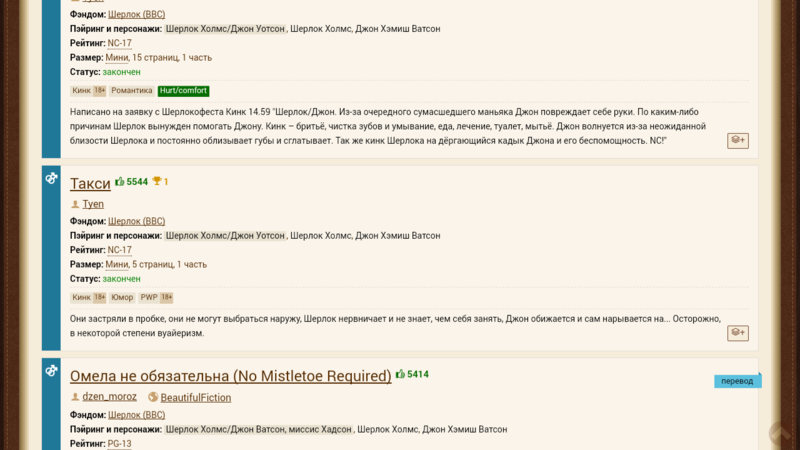The width and height of the screenshot is (800, 450).
Task: Click закончен status in the Такси card
Action: click(121, 279)
